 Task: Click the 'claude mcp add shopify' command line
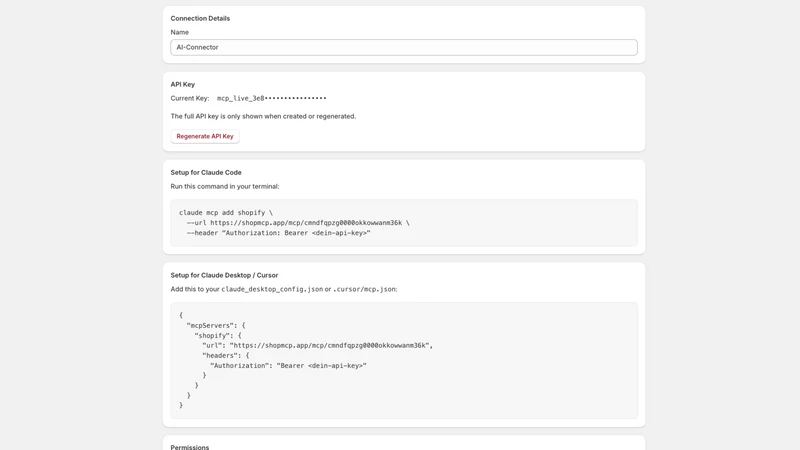226,213
